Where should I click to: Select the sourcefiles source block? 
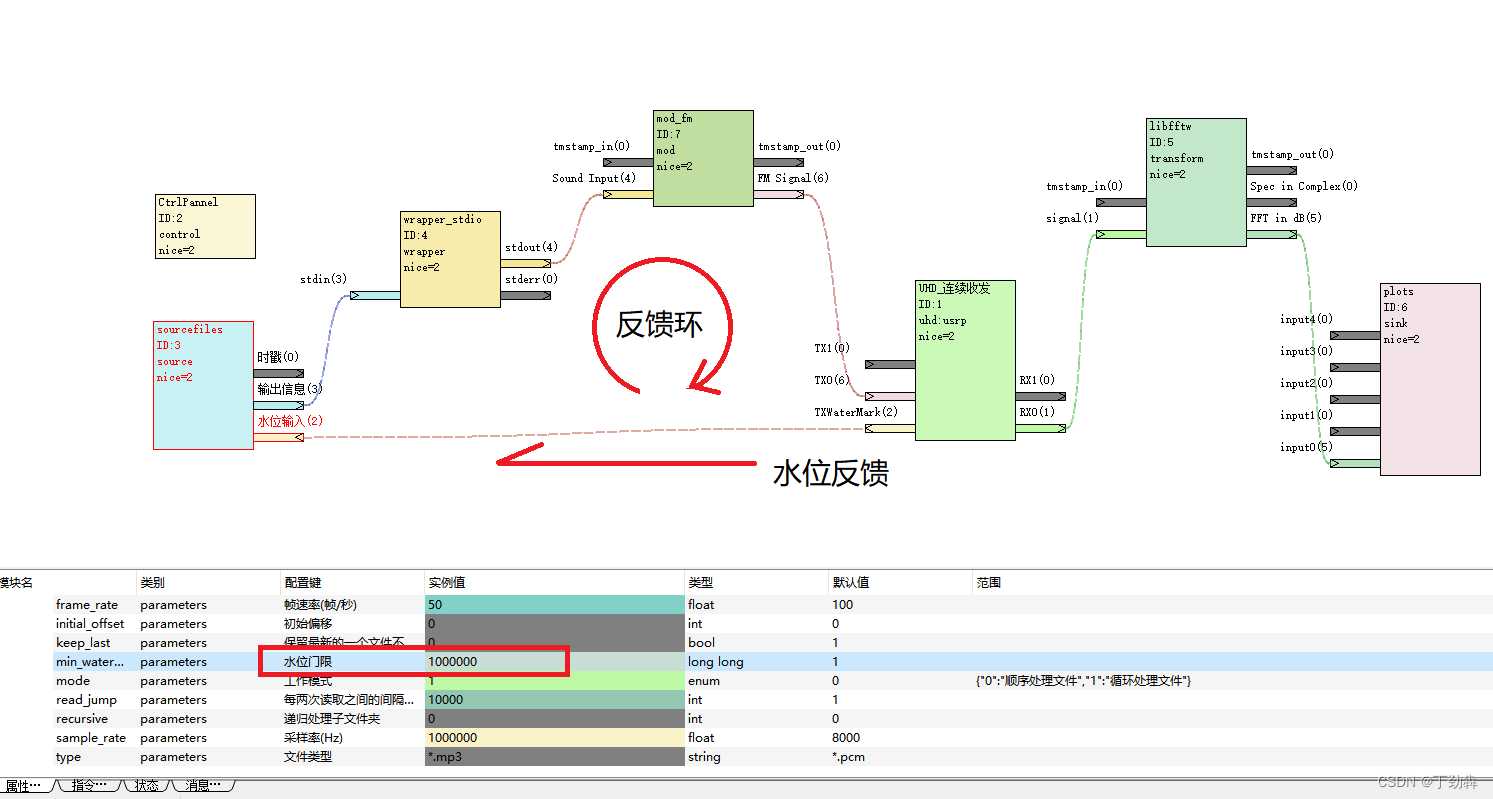coord(203,385)
